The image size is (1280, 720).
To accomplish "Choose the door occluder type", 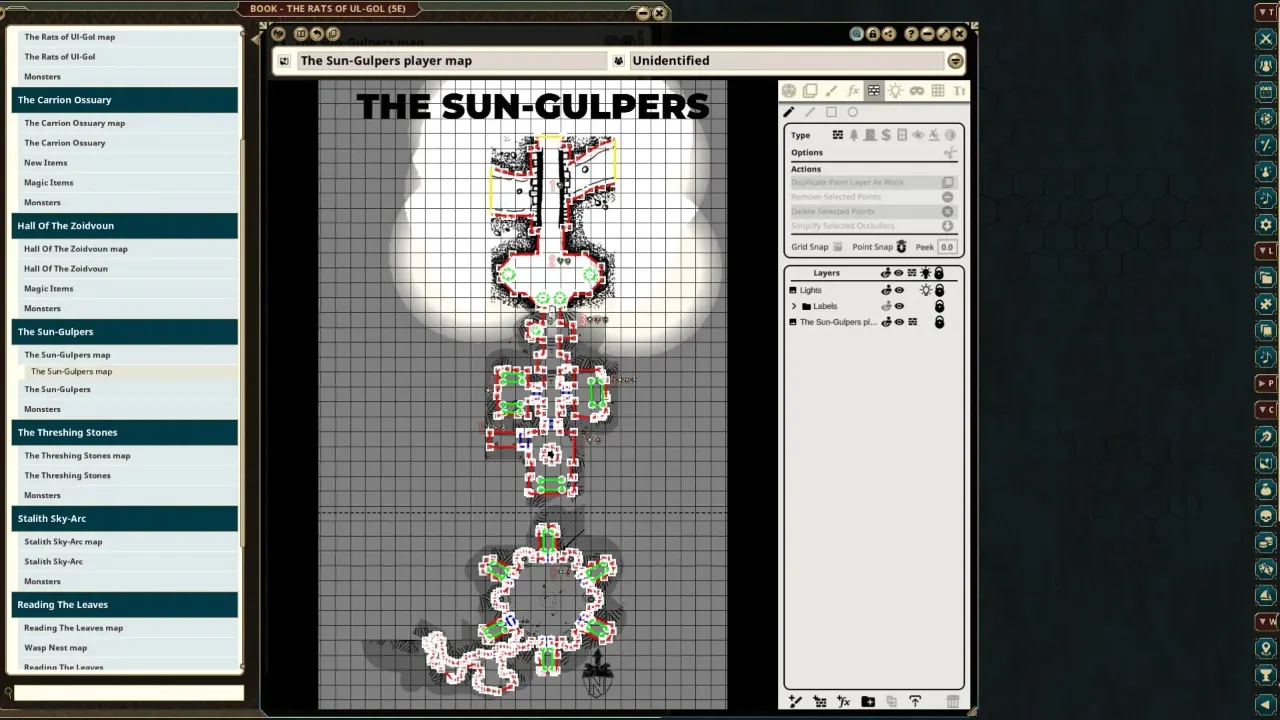I will [870, 135].
